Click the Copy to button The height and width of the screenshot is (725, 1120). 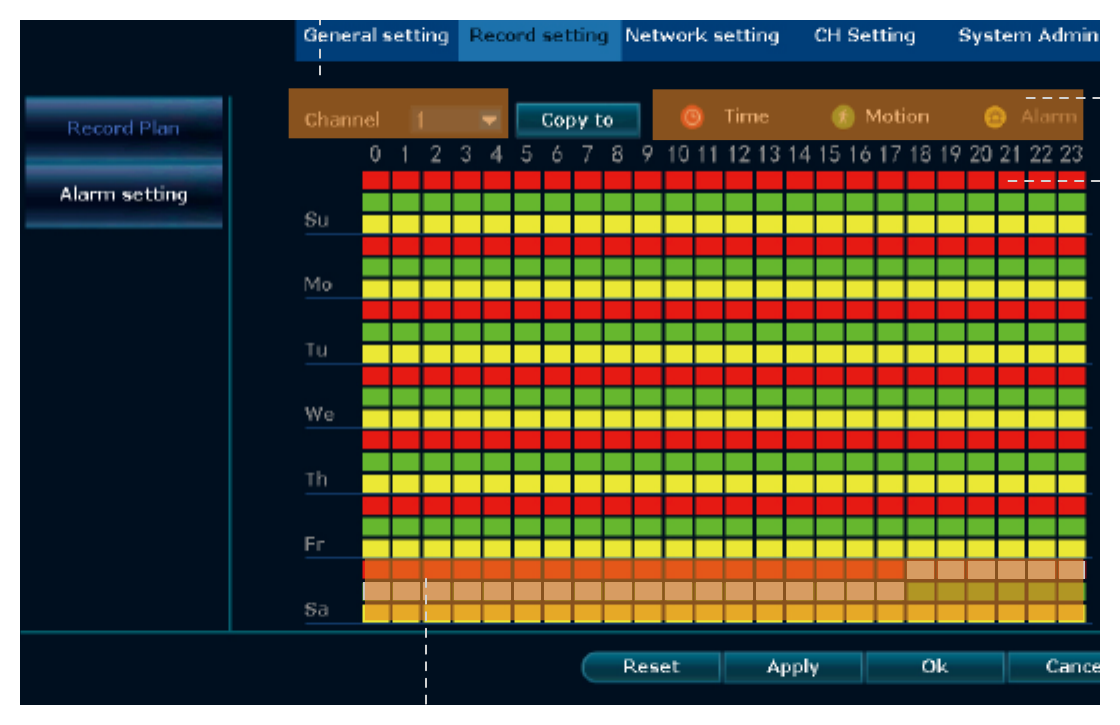(577, 120)
